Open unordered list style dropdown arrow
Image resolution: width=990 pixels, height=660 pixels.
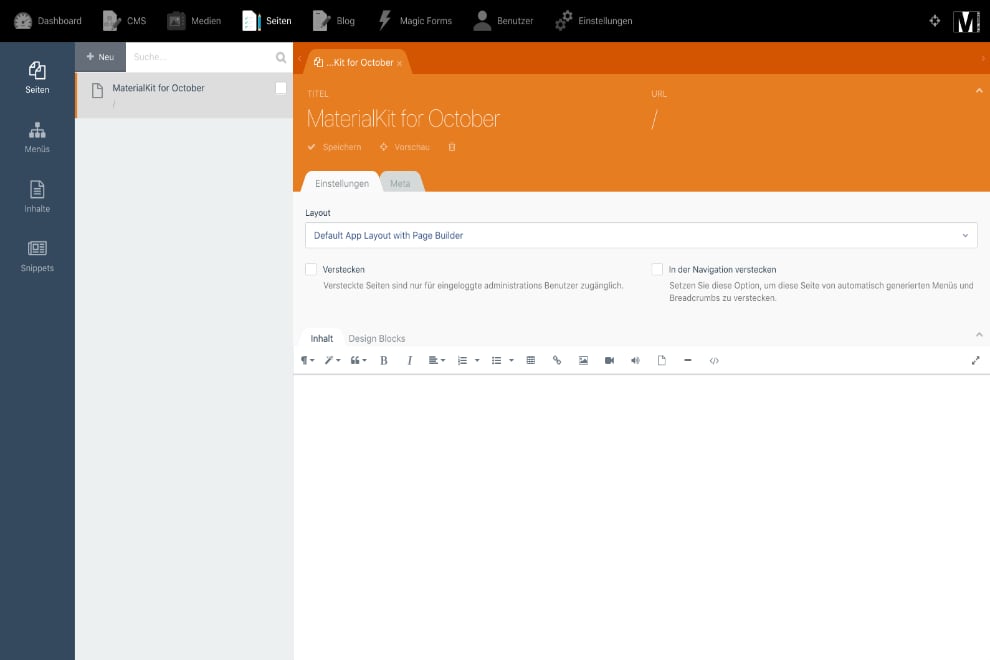click(511, 361)
